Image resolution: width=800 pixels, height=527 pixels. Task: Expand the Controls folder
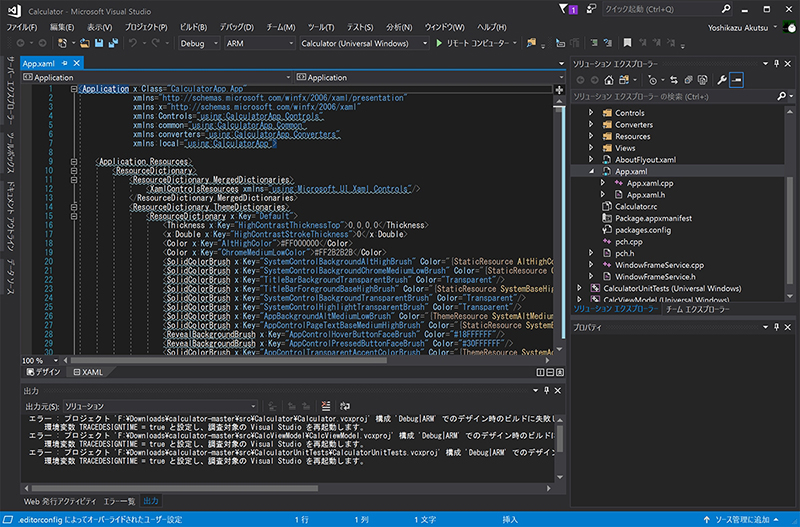pyautogui.click(x=591, y=112)
